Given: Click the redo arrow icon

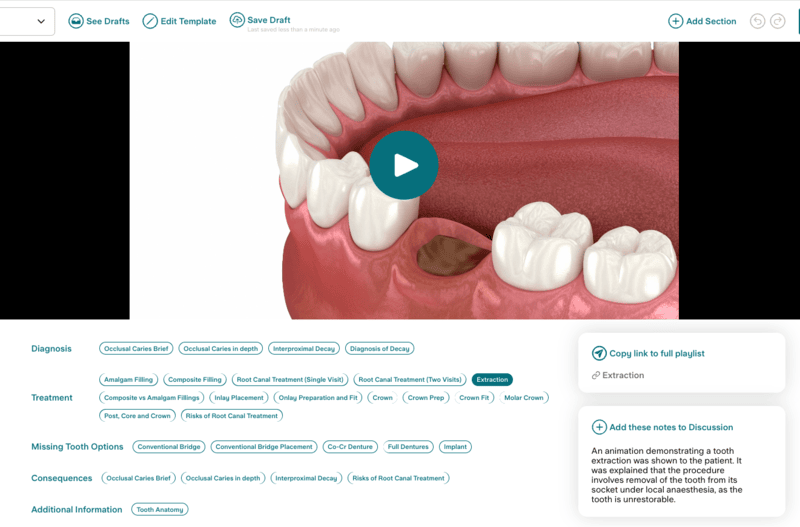Looking at the screenshot, I should pyautogui.click(x=778, y=21).
